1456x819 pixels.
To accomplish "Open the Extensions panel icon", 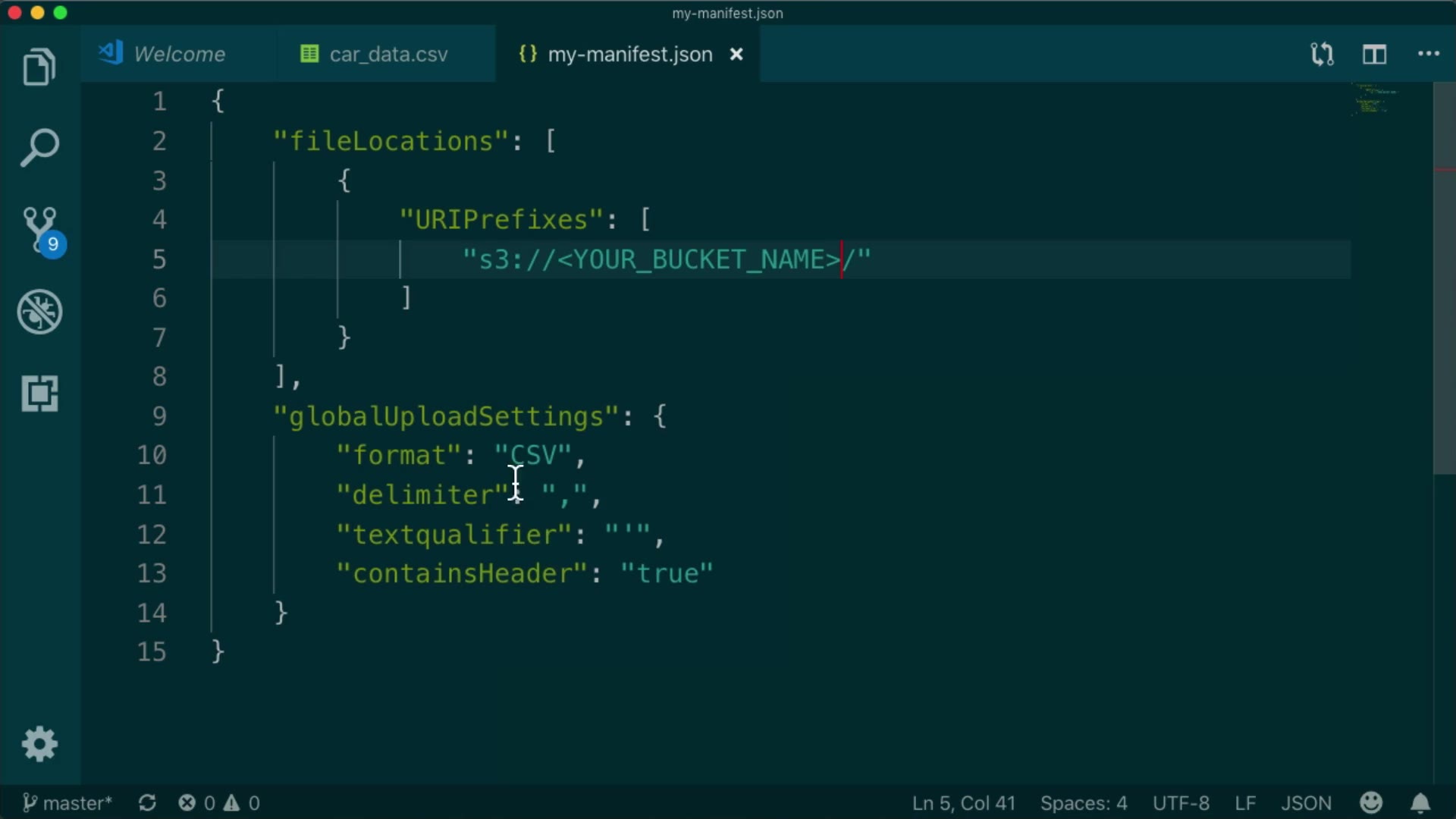I will coord(39,394).
